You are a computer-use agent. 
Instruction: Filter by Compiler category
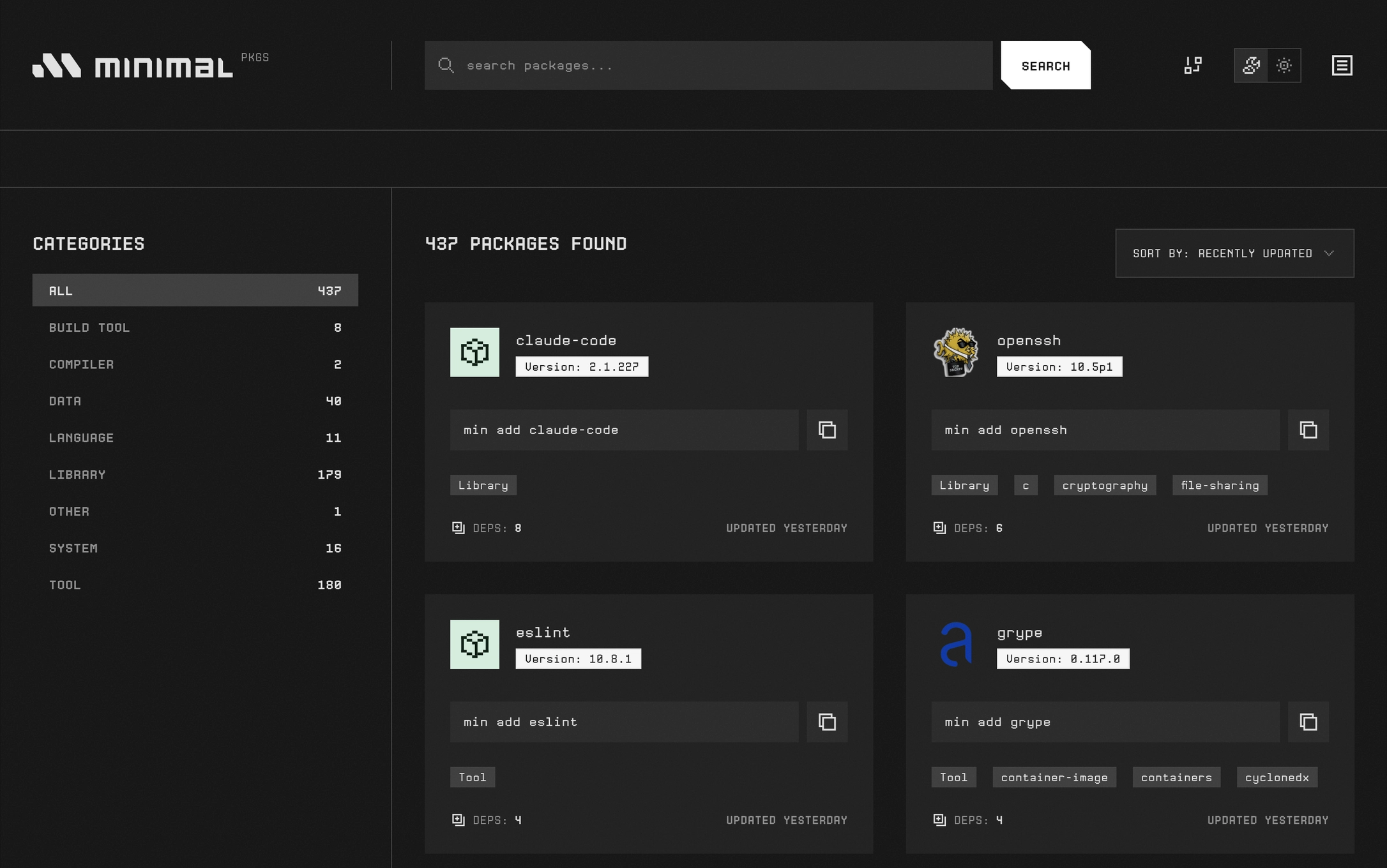point(195,364)
